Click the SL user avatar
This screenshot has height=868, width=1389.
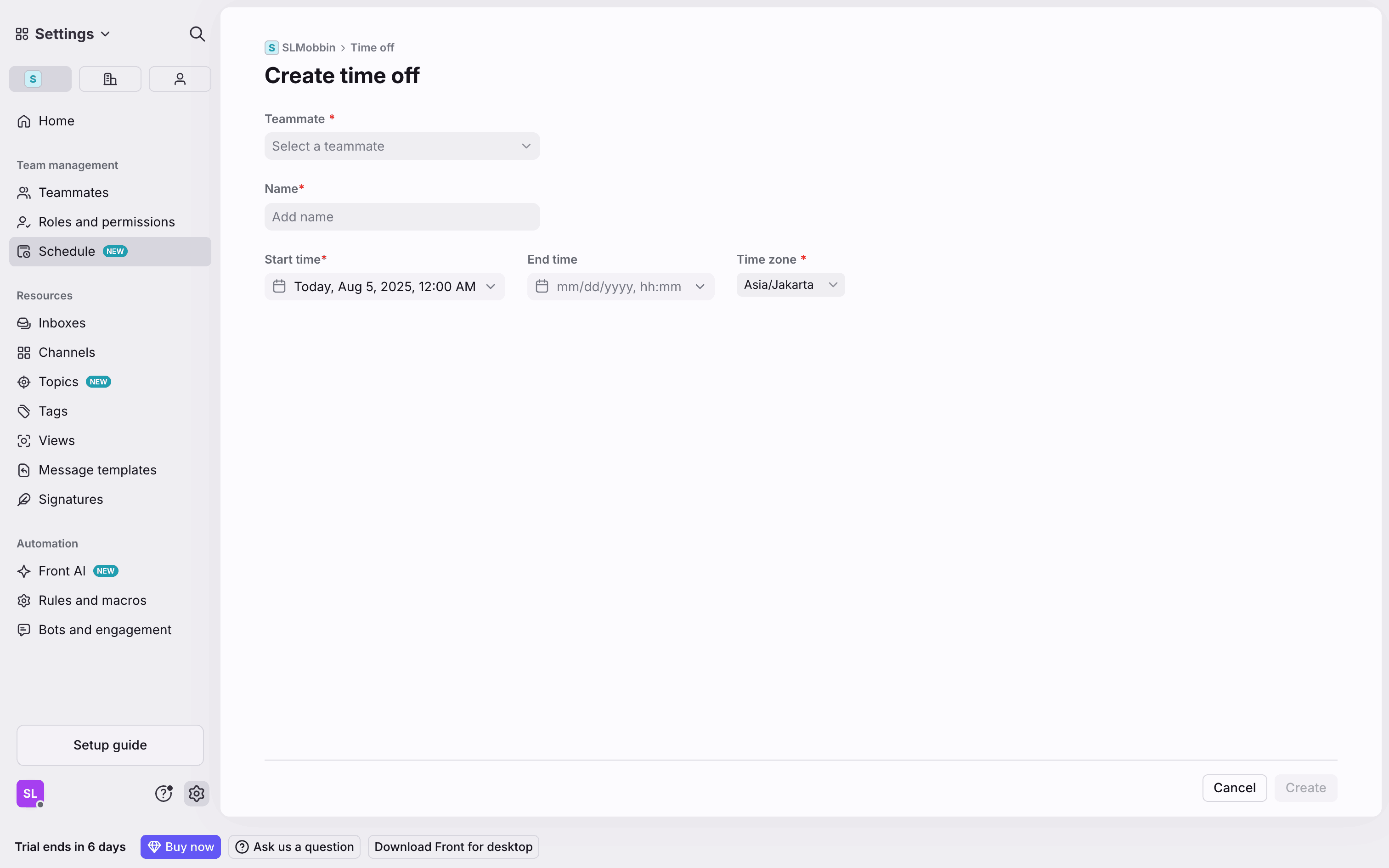30,794
